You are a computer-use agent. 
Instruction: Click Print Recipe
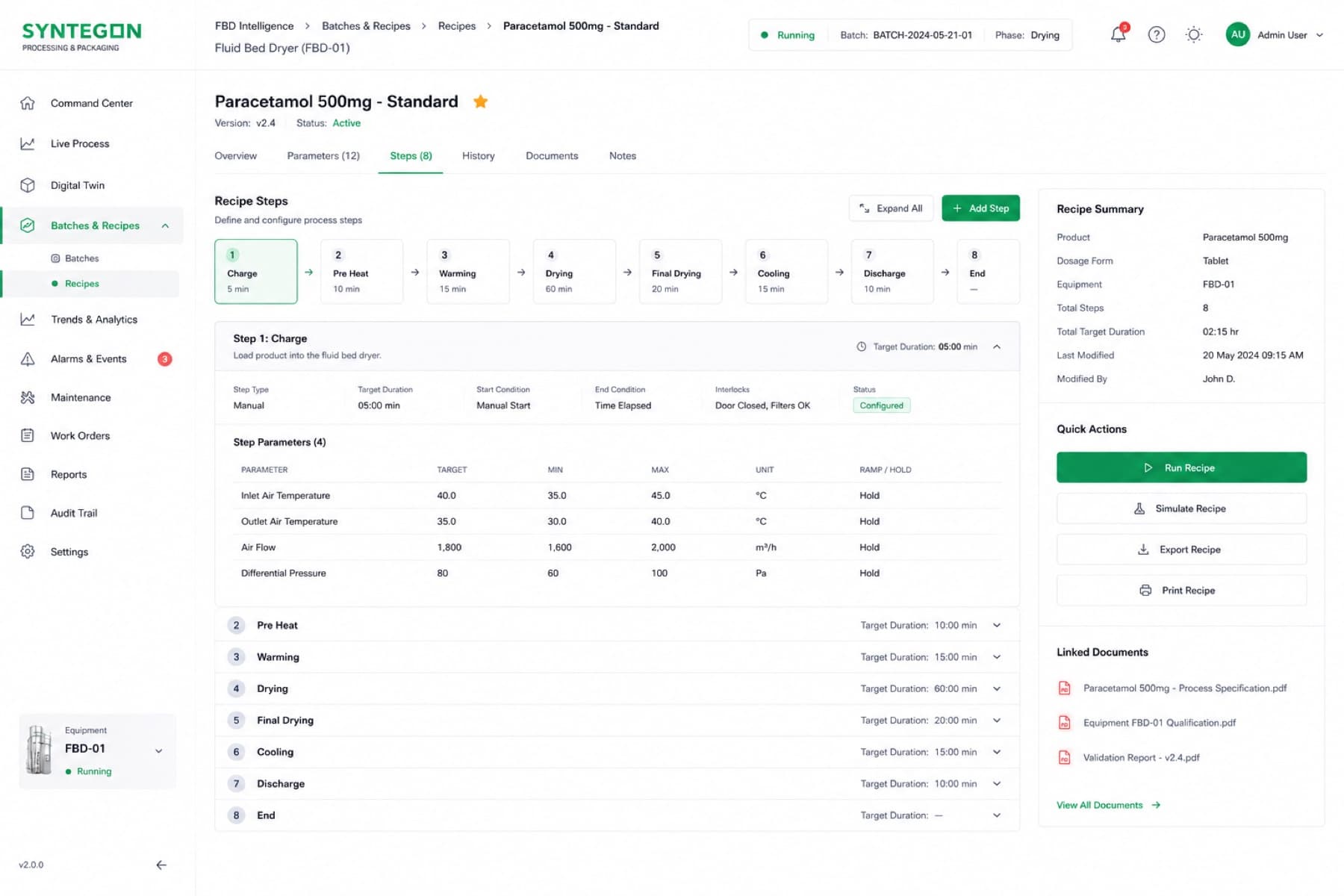pos(1181,590)
